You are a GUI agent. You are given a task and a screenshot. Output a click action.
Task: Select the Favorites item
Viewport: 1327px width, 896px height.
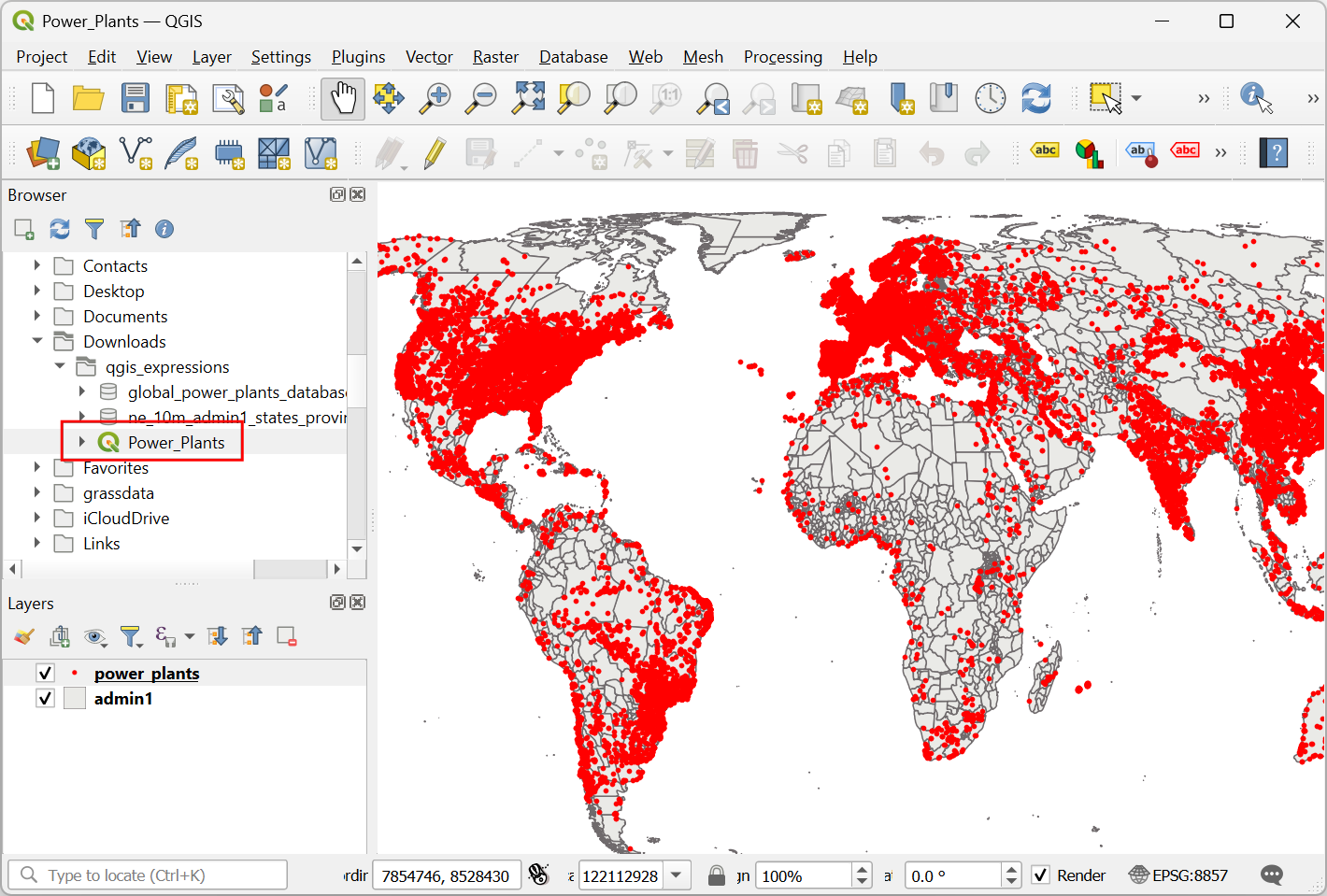(116, 467)
